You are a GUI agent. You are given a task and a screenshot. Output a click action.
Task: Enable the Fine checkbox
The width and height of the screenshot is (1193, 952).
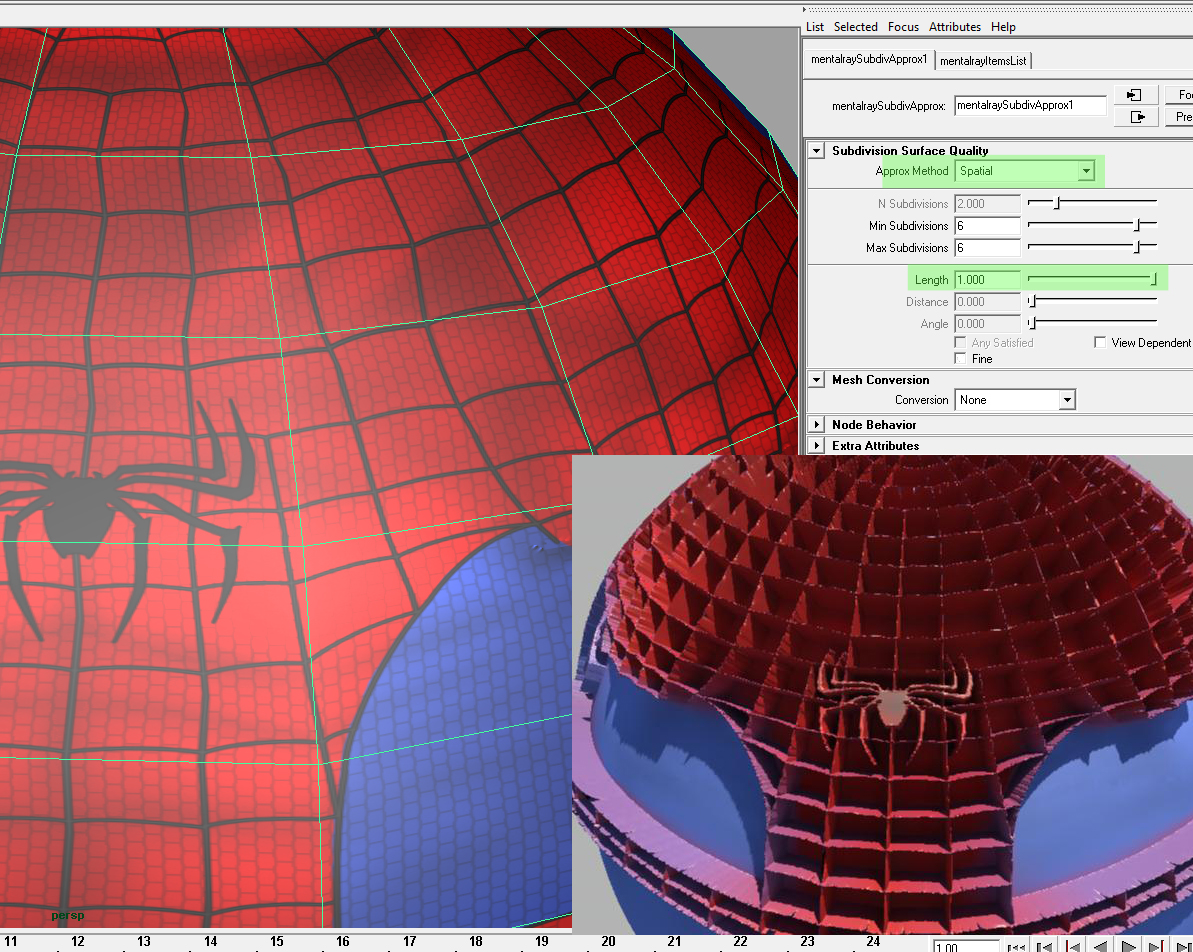click(960, 358)
